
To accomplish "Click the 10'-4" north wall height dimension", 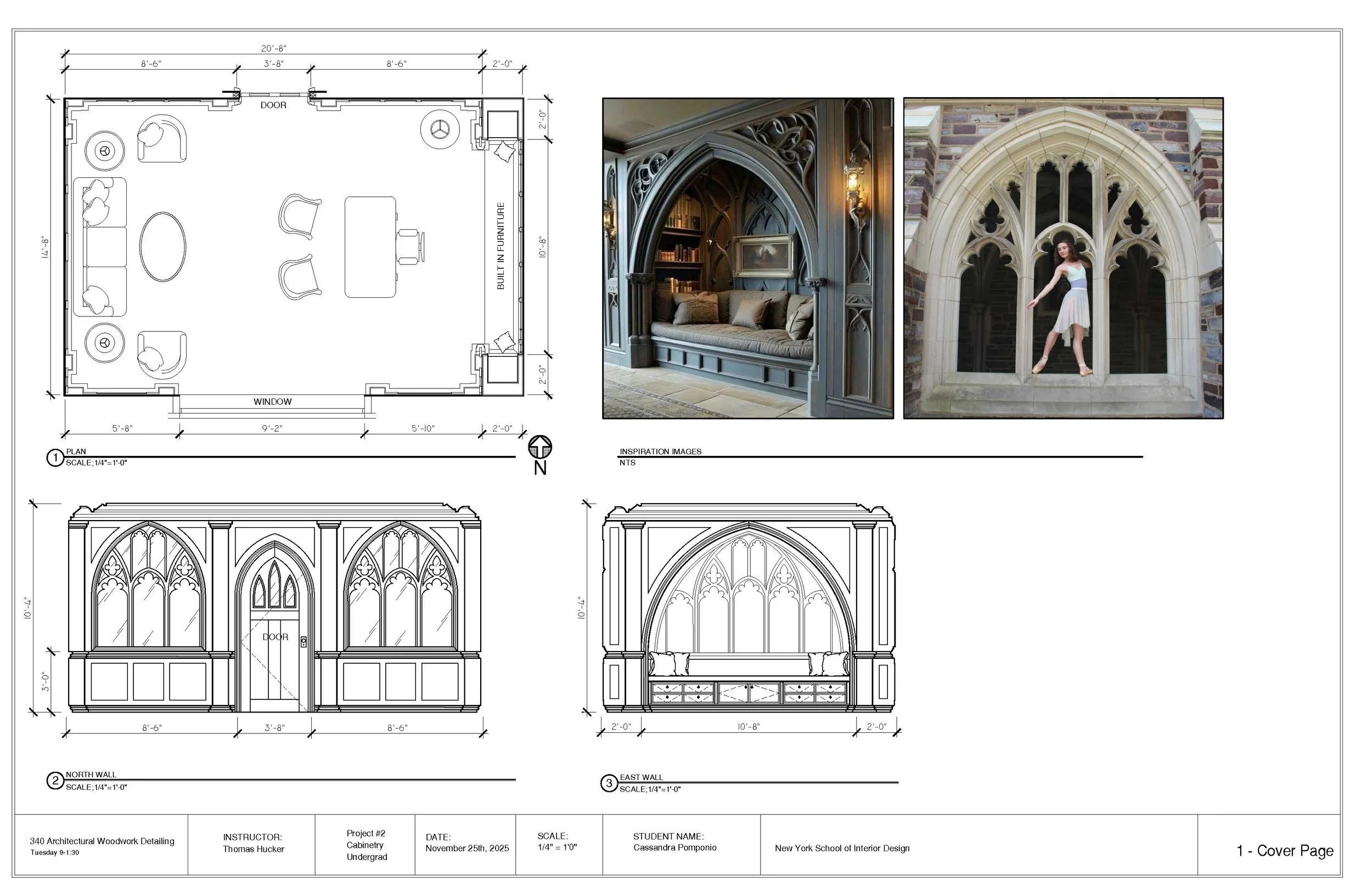I will [x=28, y=608].
